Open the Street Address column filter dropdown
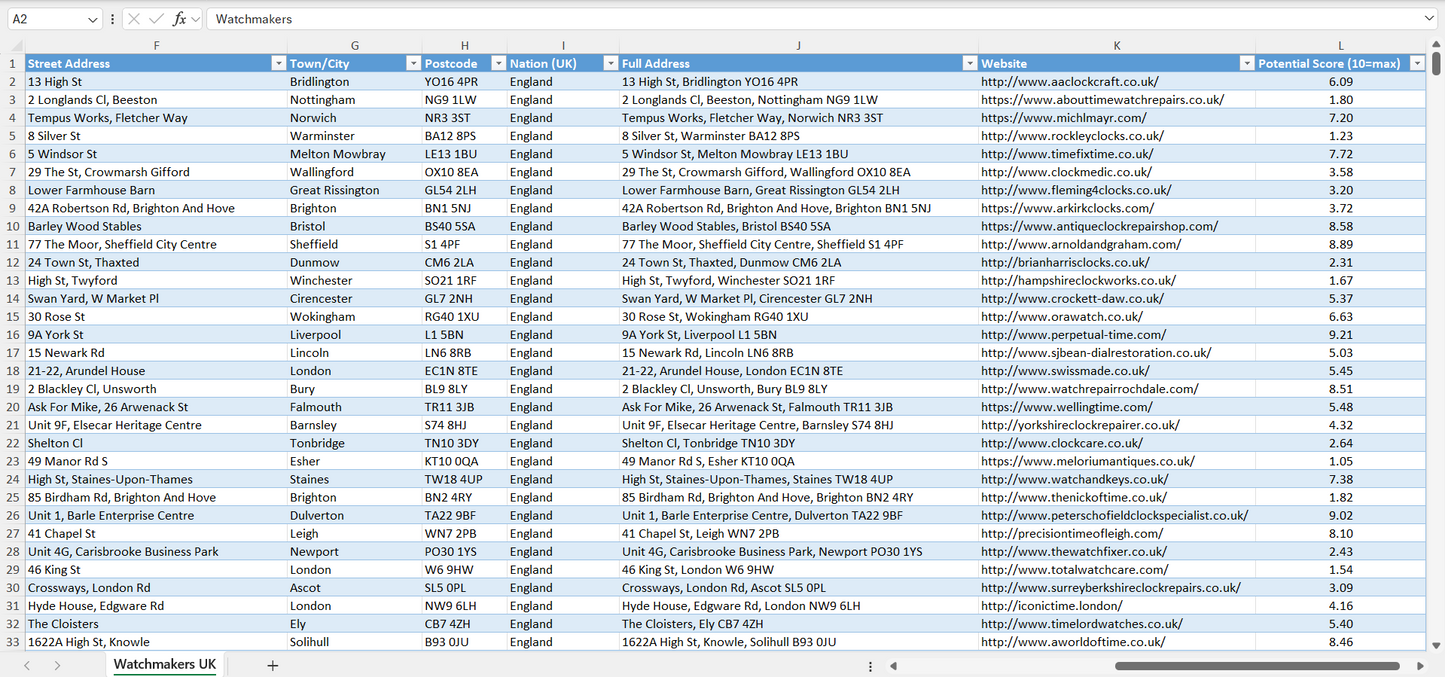 click(x=279, y=63)
